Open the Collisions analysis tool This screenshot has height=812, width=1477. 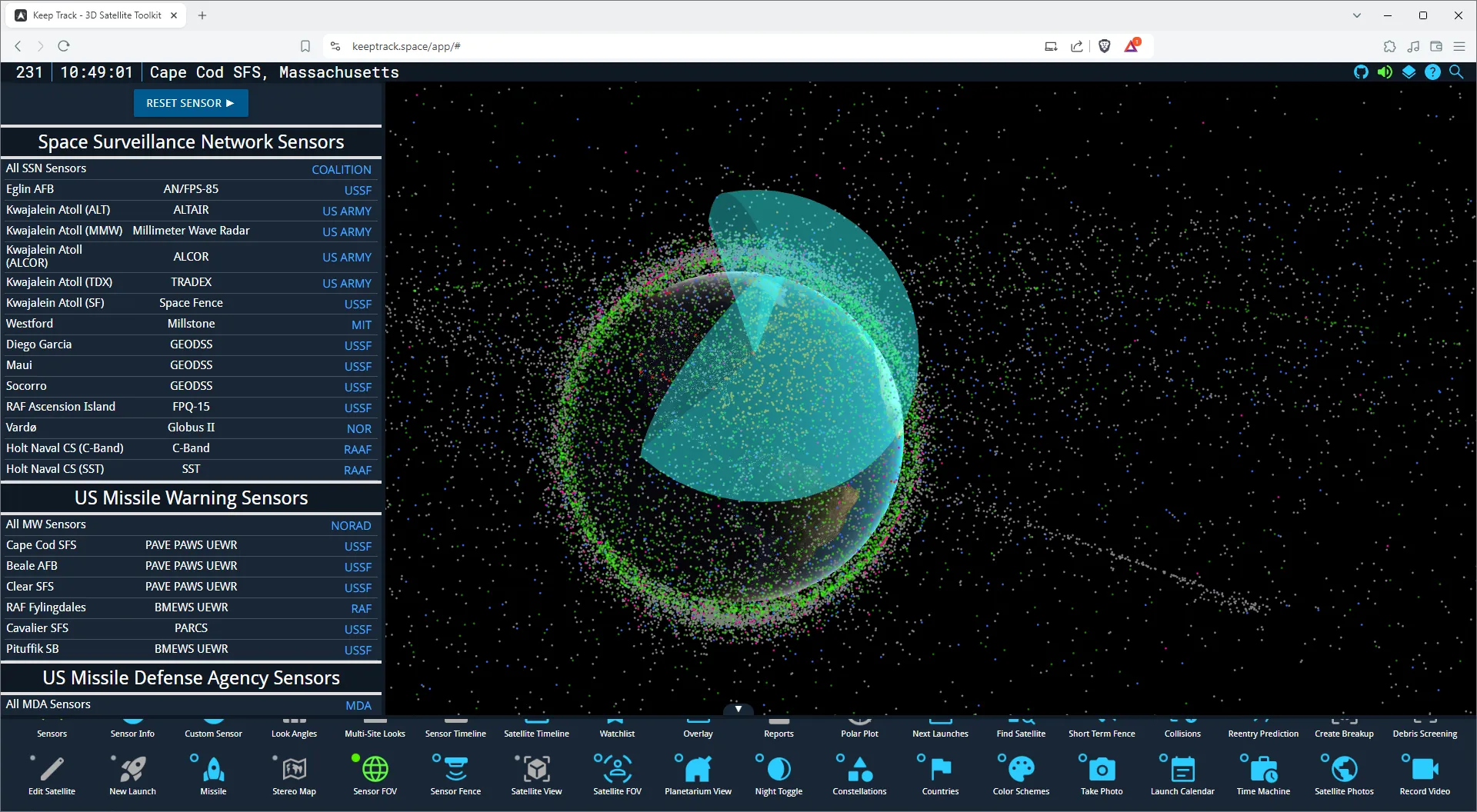coord(1182,727)
